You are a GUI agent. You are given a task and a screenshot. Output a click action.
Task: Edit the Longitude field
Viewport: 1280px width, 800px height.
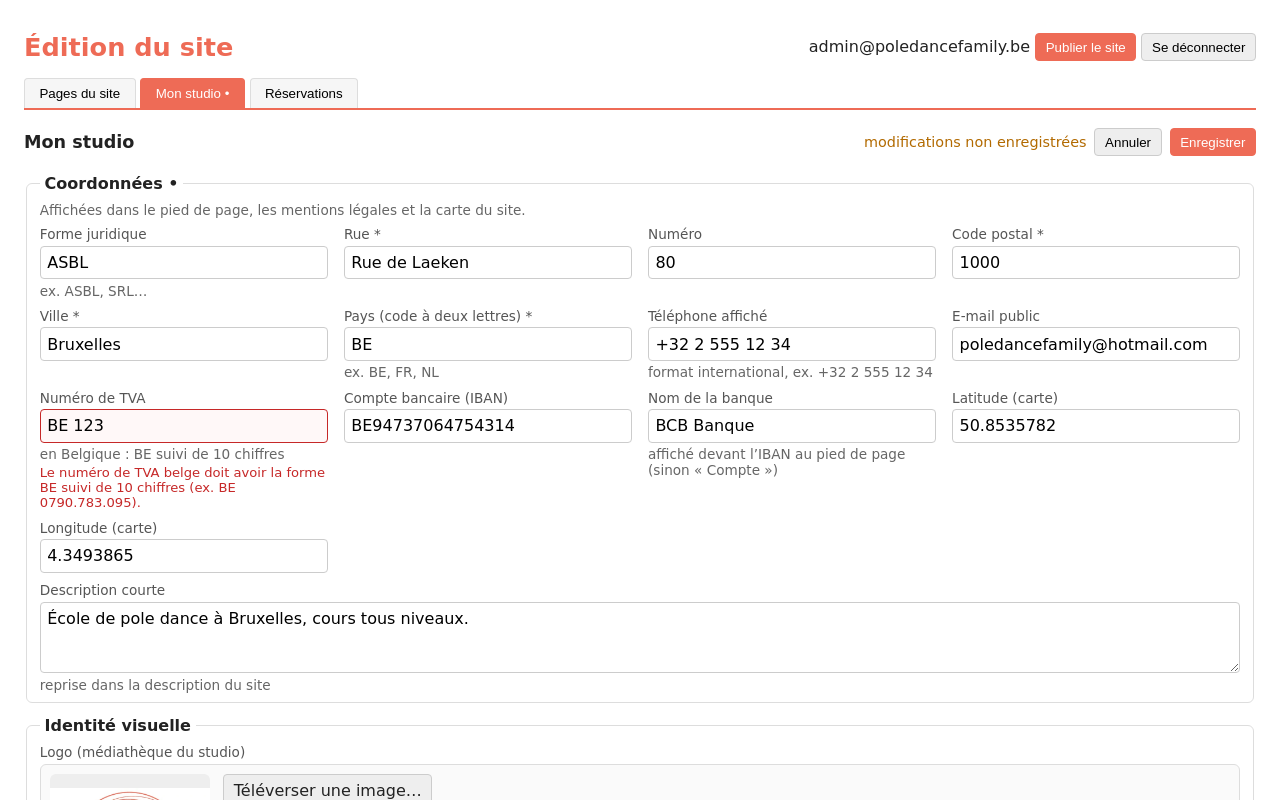coord(184,556)
